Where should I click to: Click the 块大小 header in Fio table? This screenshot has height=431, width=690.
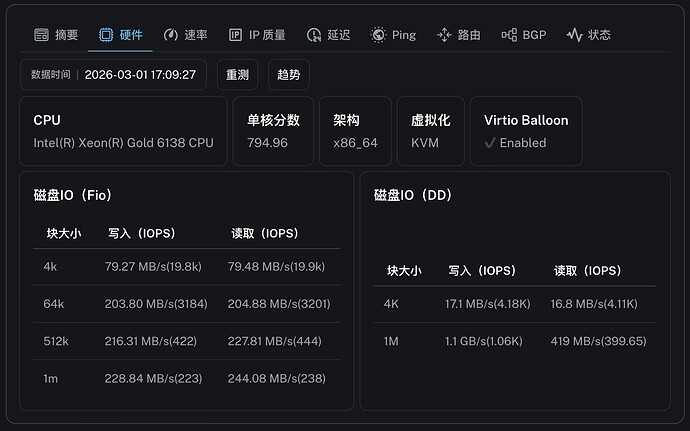tap(64, 233)
